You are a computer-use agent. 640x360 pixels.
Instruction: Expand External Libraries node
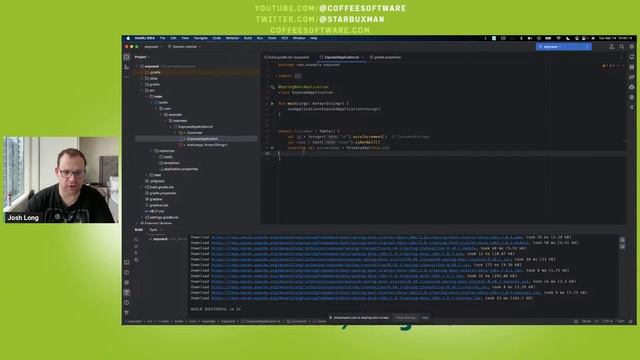coord(138,223)
